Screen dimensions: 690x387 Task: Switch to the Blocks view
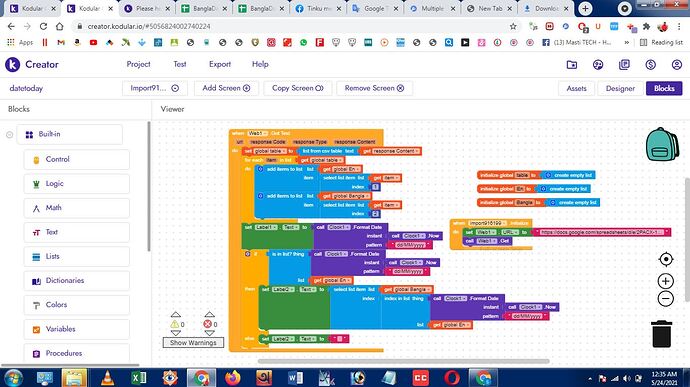[664, 88]
